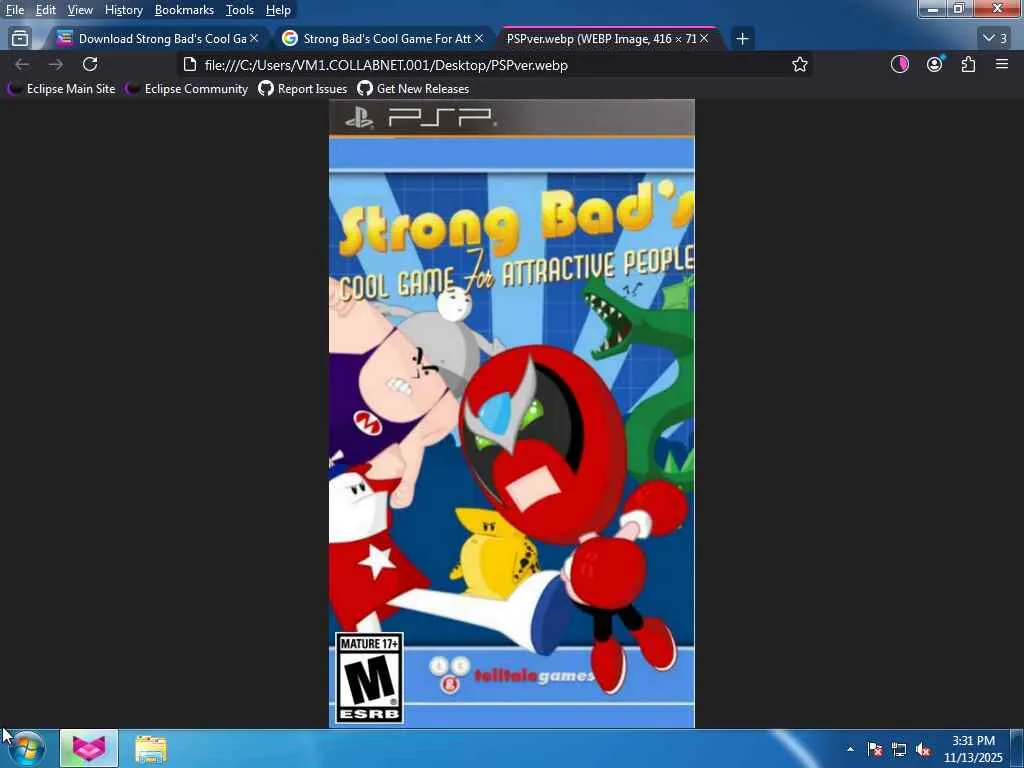Close the PSPver.webp tab
This screenshot has width=1024, height=768.
click(704, 39)
